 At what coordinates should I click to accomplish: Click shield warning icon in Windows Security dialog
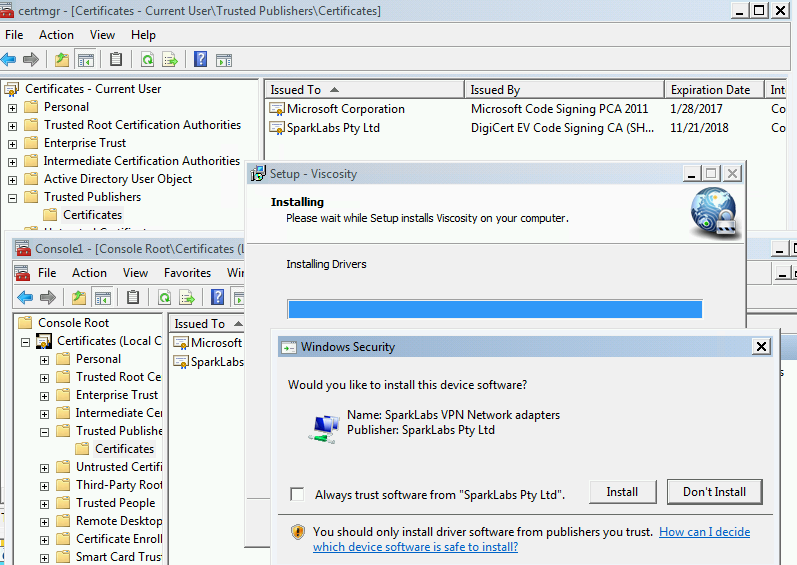pos(298,532)
